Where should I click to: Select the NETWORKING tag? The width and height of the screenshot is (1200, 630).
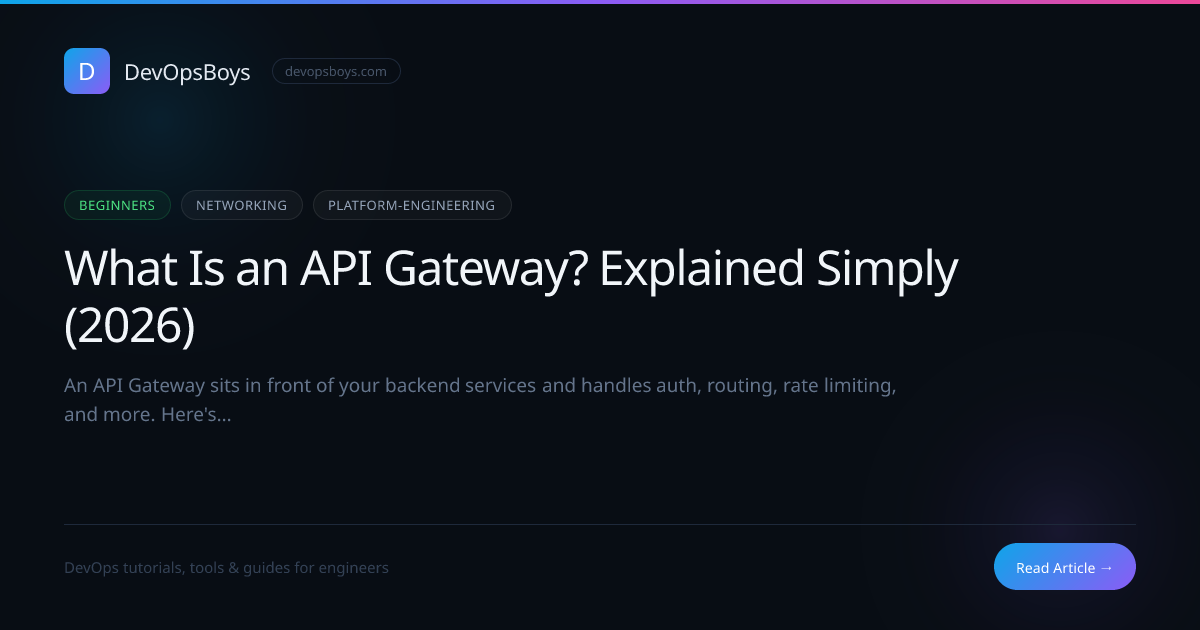(241, 205)
